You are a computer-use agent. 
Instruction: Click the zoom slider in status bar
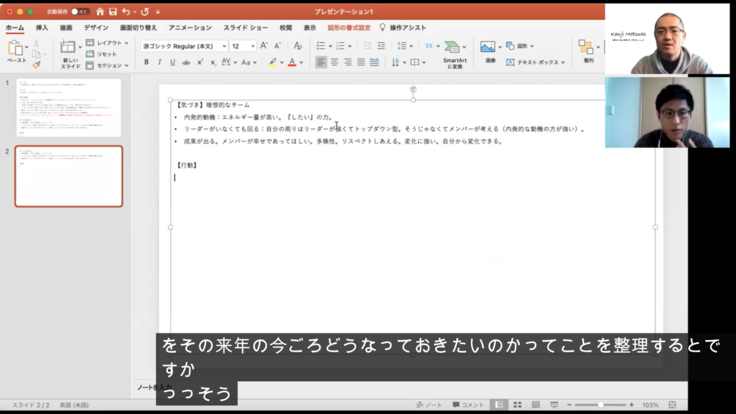coord(600,404)
